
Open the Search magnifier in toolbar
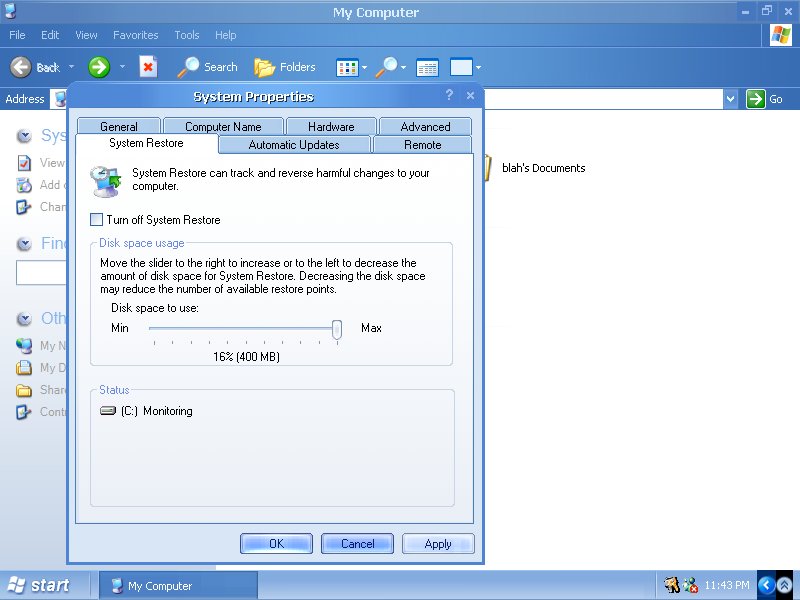(189, 67)
